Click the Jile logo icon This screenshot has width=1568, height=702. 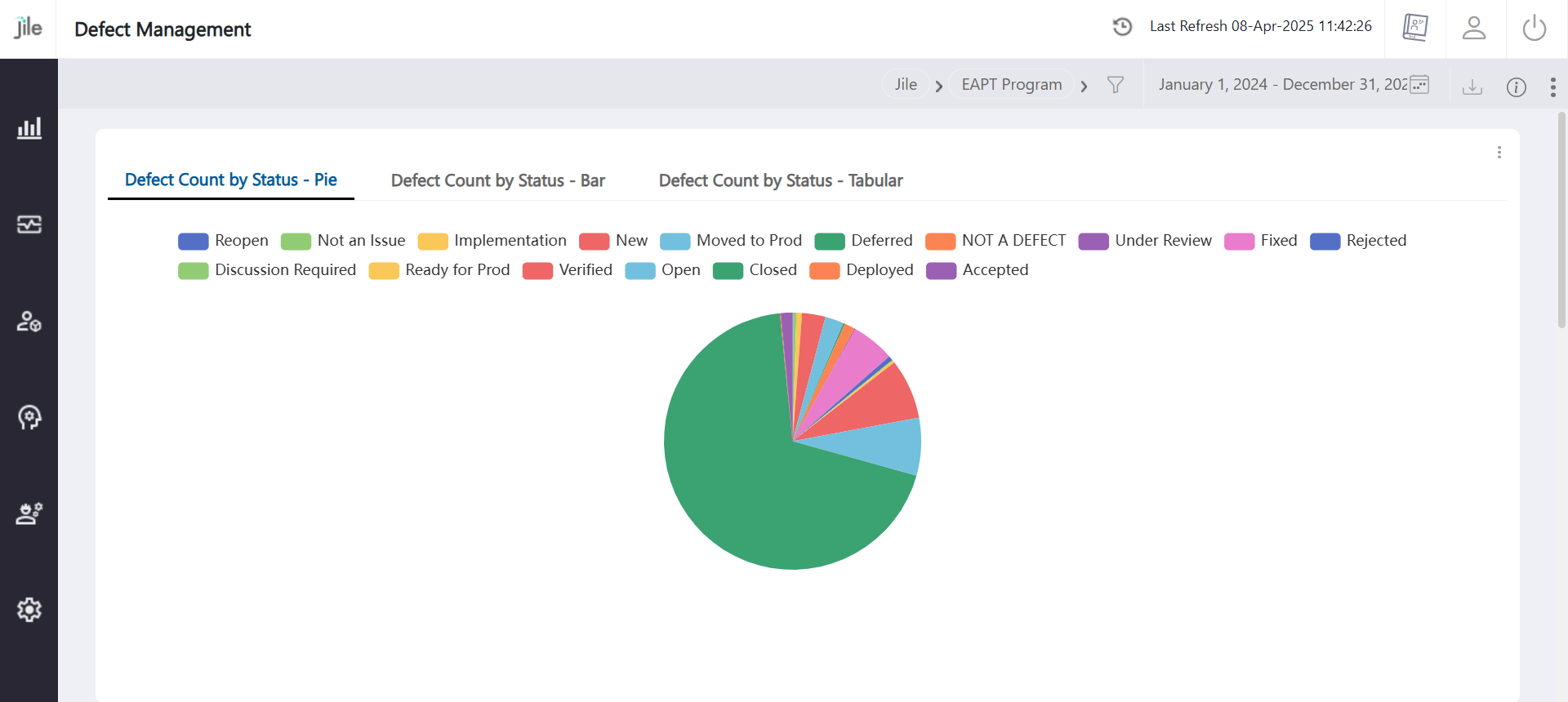(28, 29)
